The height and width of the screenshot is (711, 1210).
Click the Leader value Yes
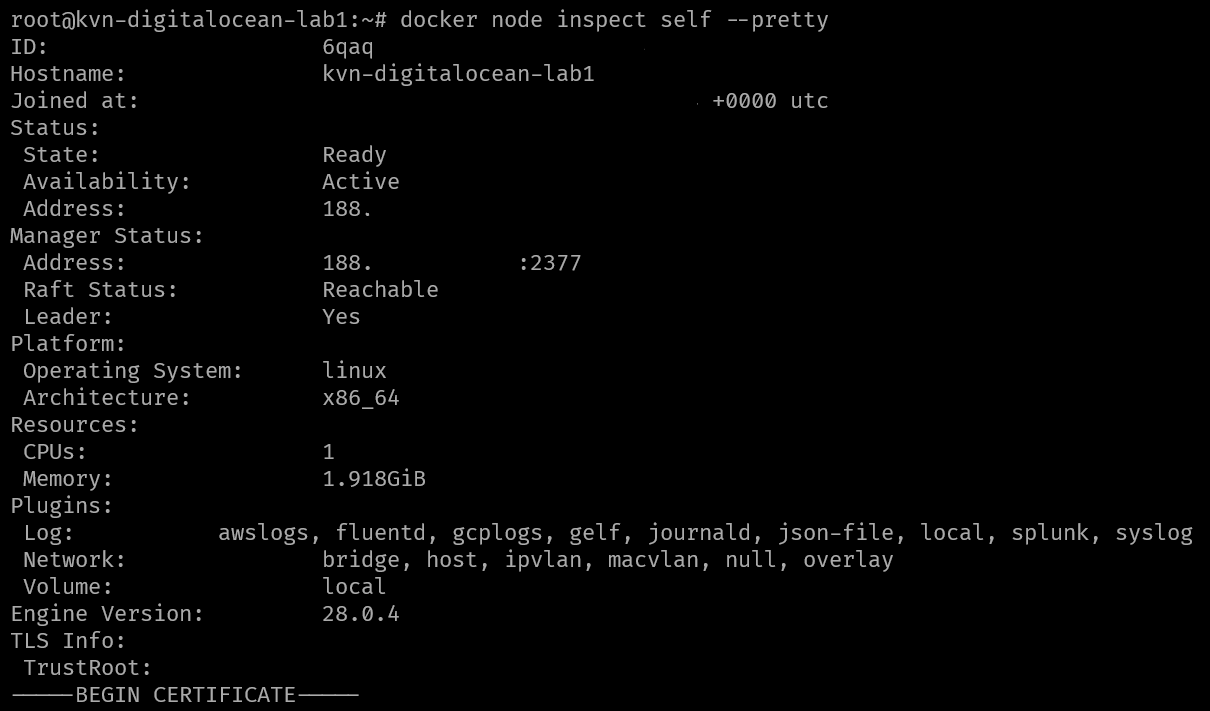341,317
